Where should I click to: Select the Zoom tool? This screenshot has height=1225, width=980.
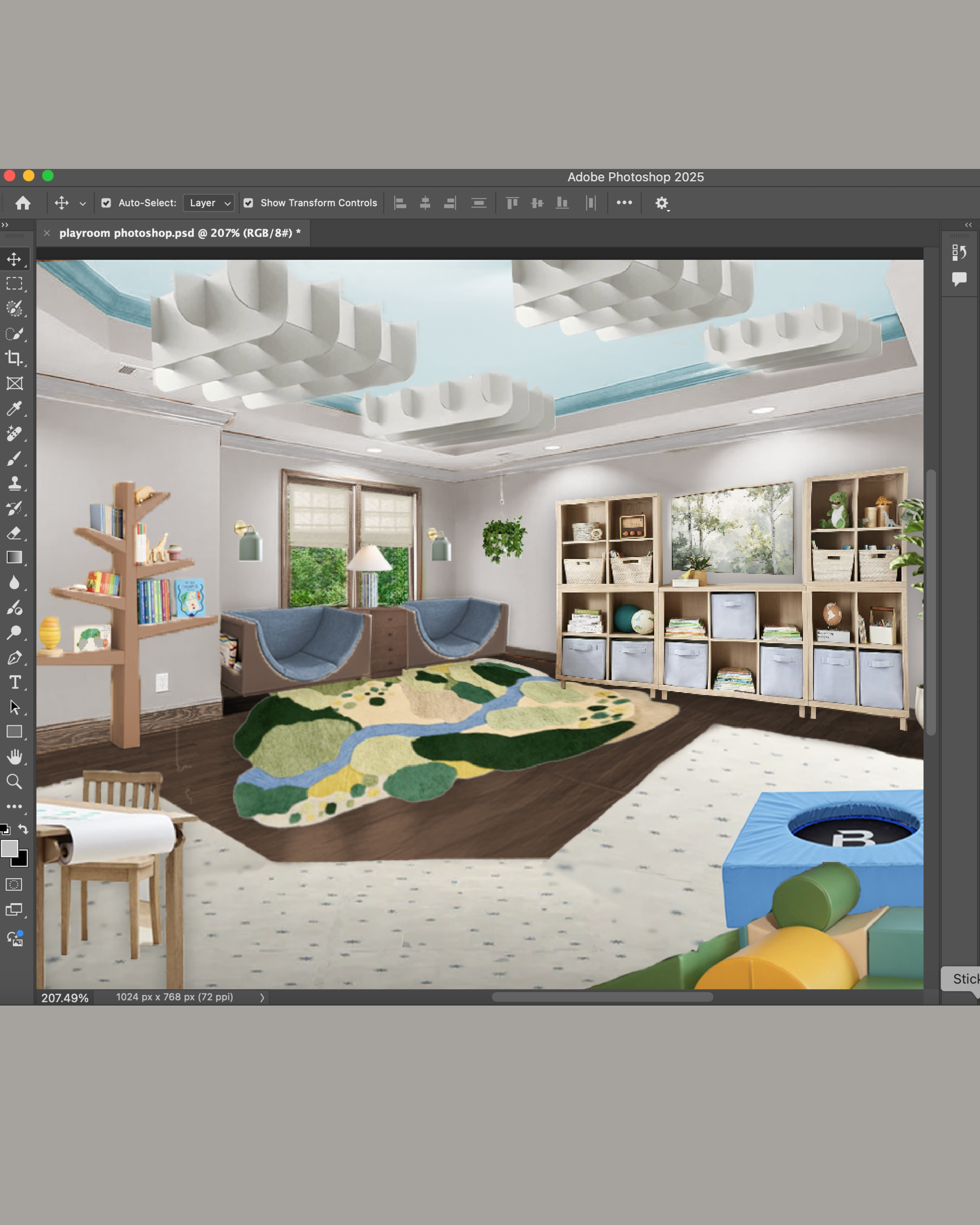click(x=14, y=782)
